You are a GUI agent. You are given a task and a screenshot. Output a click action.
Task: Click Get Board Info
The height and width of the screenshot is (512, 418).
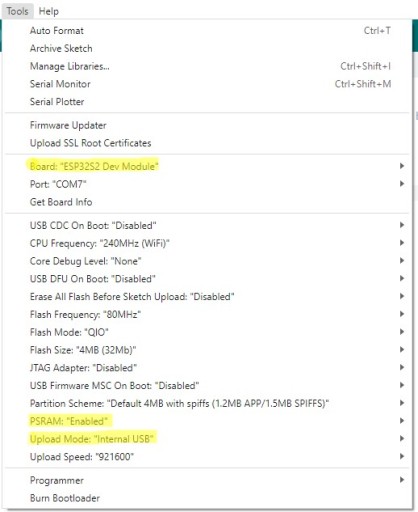click(207, 202)
